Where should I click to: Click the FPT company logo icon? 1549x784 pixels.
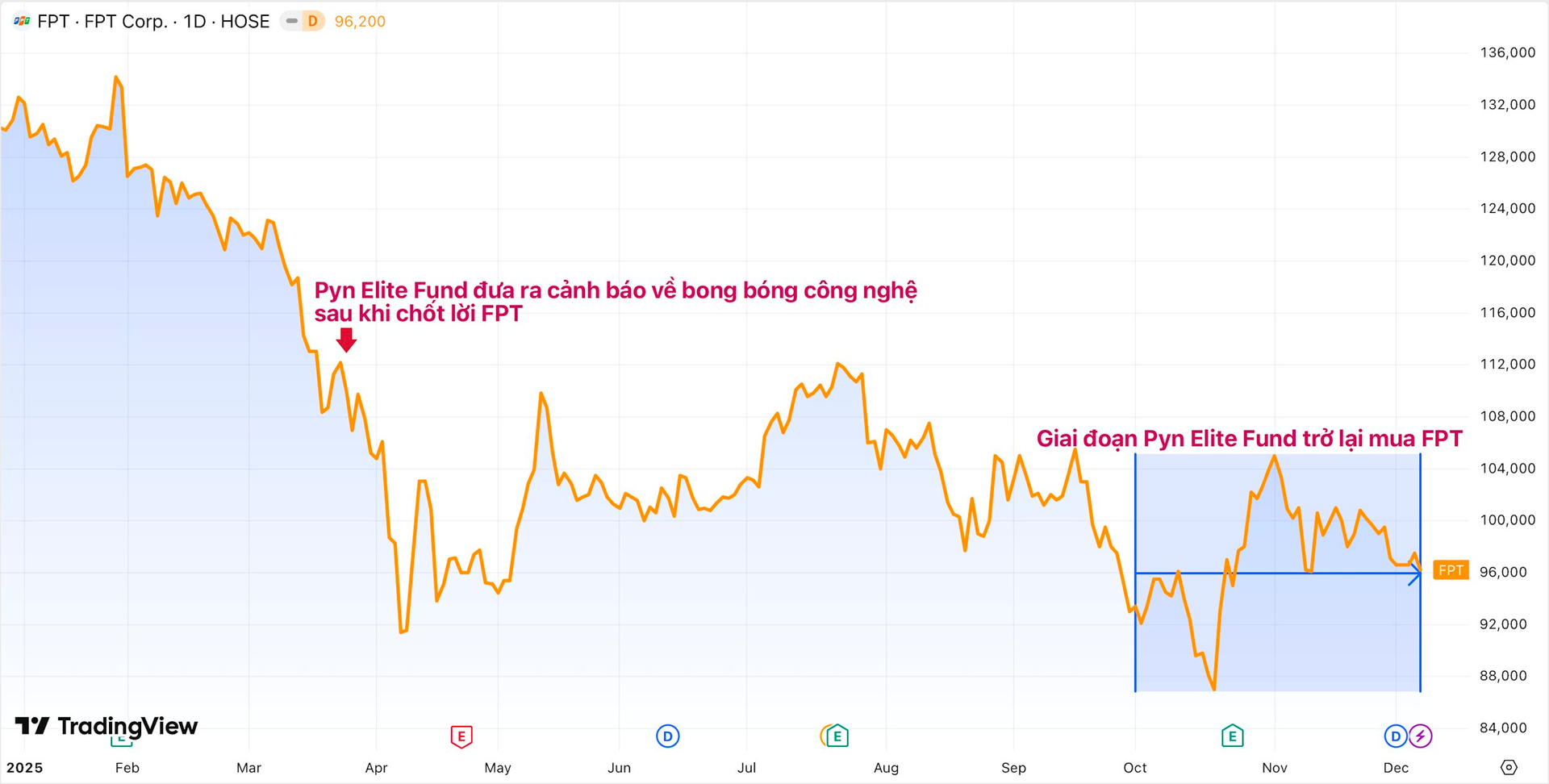pos(20,21)
